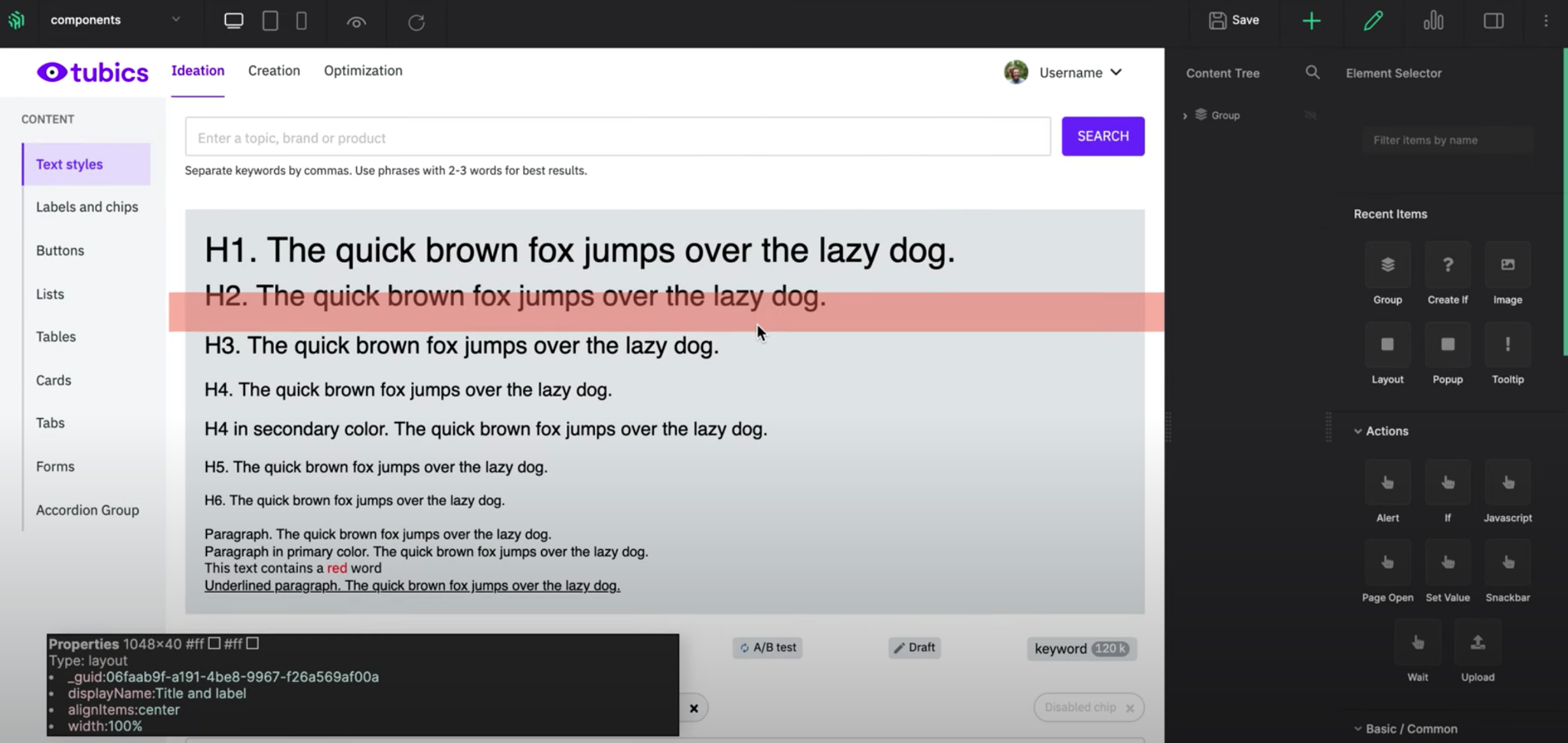Click the Draft chip

pos(915,648)
